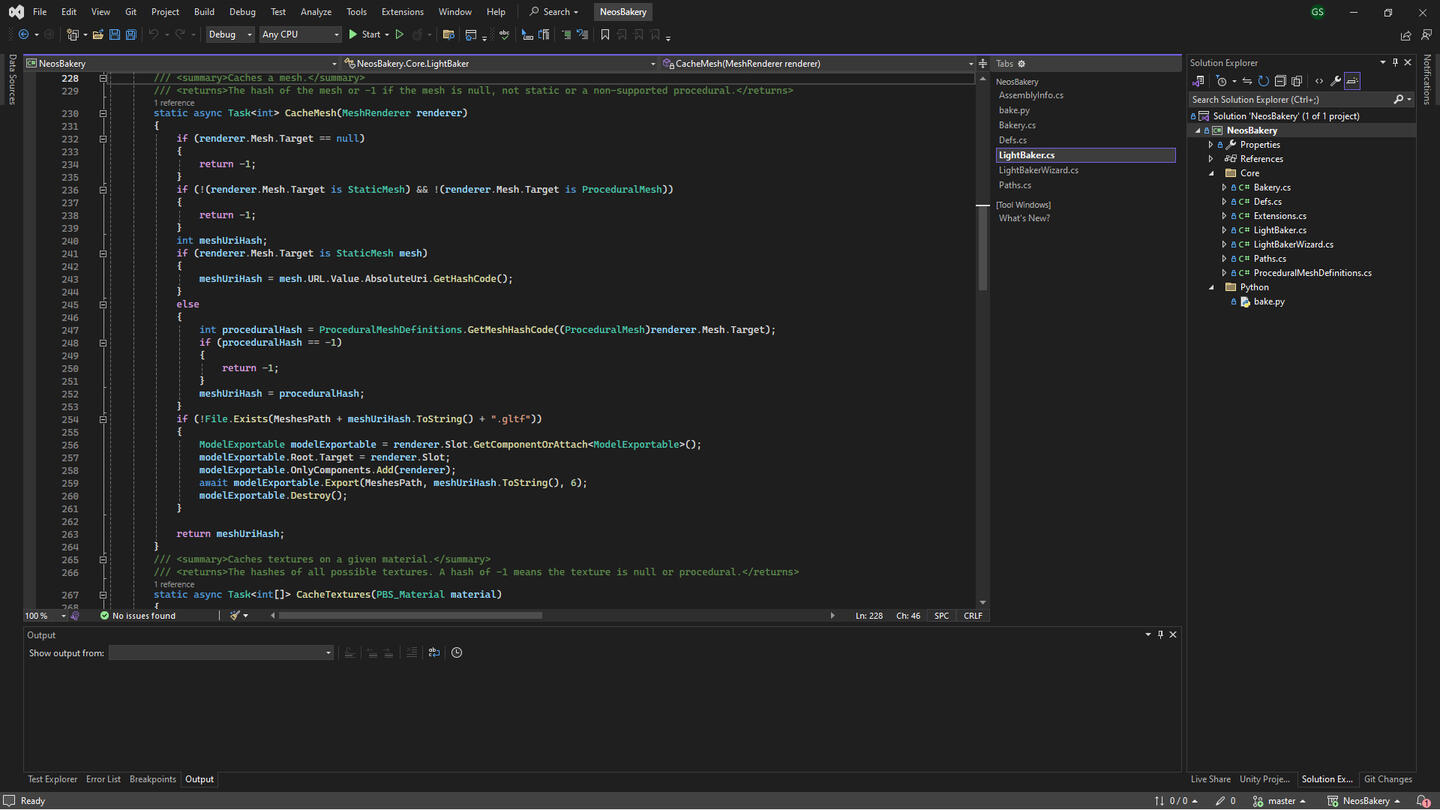Click the NeosBakery repository in status bar
1440x810 pixels.
coord(1364,801)
